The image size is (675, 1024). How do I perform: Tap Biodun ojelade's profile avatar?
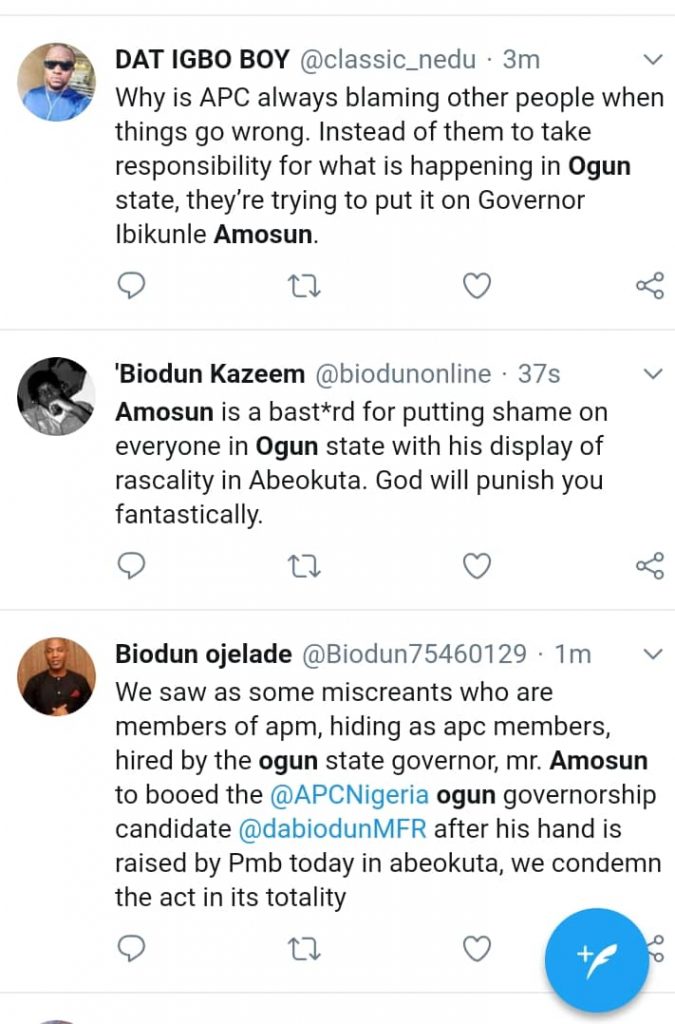pyautogui.click(x=57, y=676)
